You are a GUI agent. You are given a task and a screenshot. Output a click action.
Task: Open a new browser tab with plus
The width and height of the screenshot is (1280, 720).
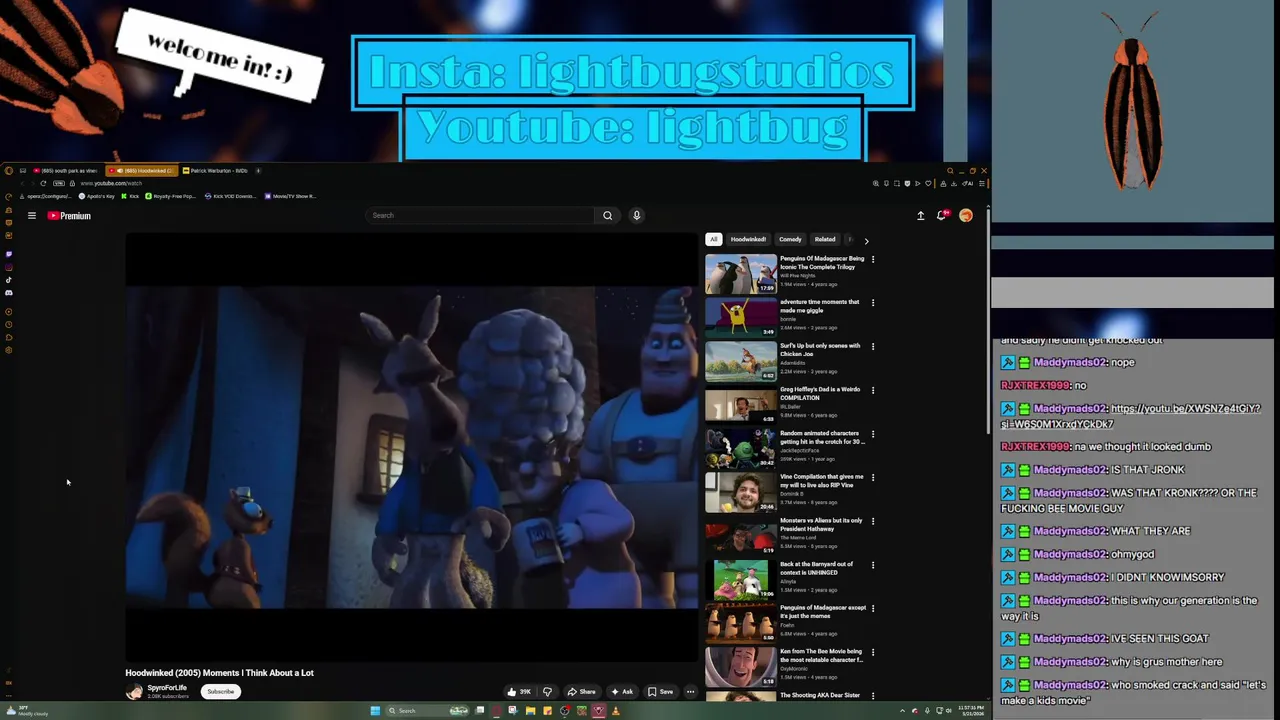[x=258, y=171]
